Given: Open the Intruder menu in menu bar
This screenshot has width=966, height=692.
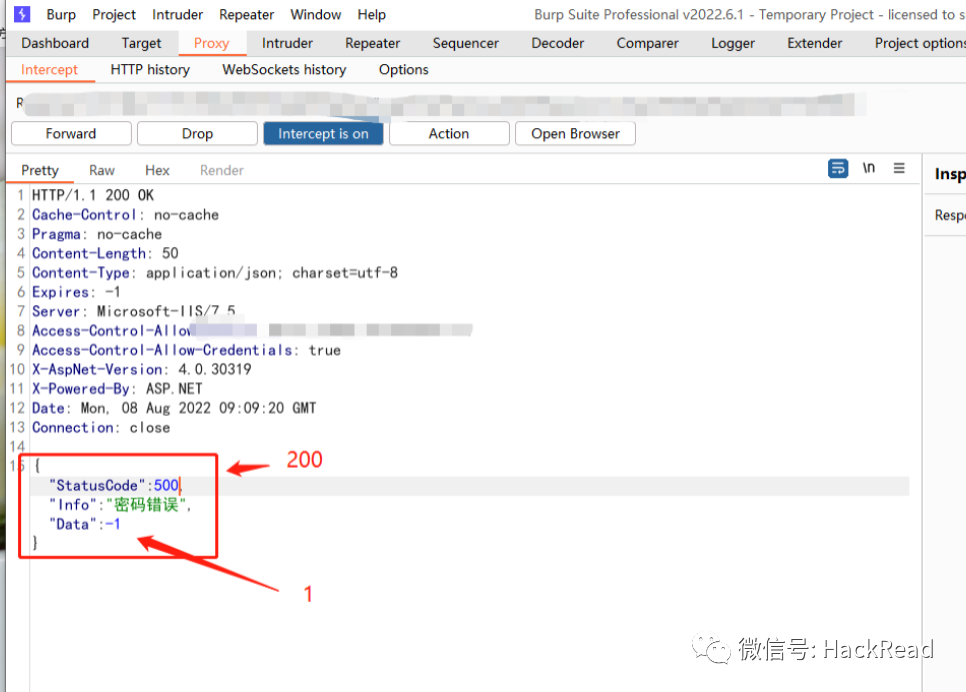Looking at the screenshot, I should tap(177, 14).
